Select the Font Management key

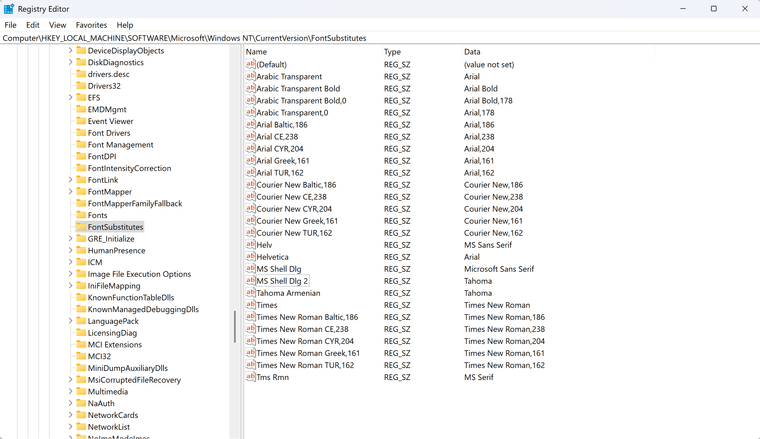pyautogui.click(x=120, y=144)
